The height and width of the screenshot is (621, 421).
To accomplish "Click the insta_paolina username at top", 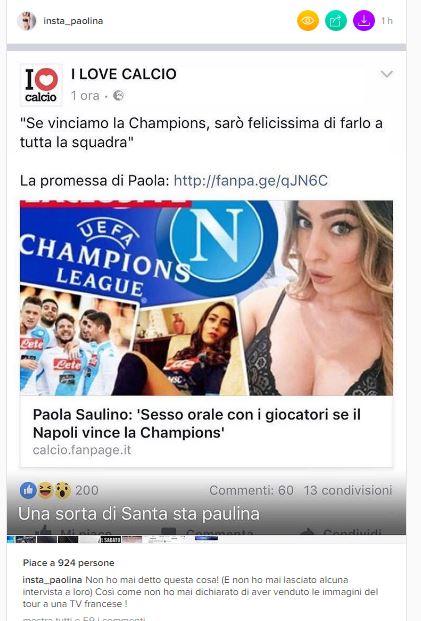I will pyautogui.click(x=73, y=21).
